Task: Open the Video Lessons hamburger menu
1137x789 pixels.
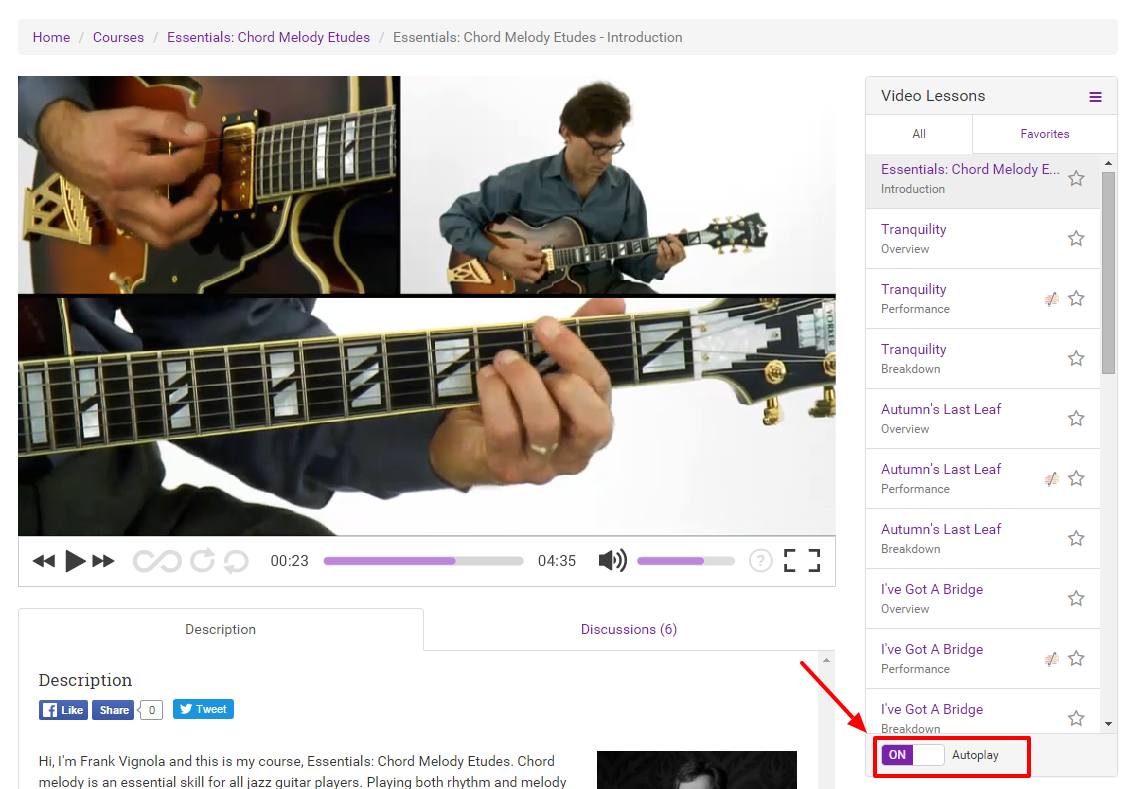Action: (x=1095, y=97)
